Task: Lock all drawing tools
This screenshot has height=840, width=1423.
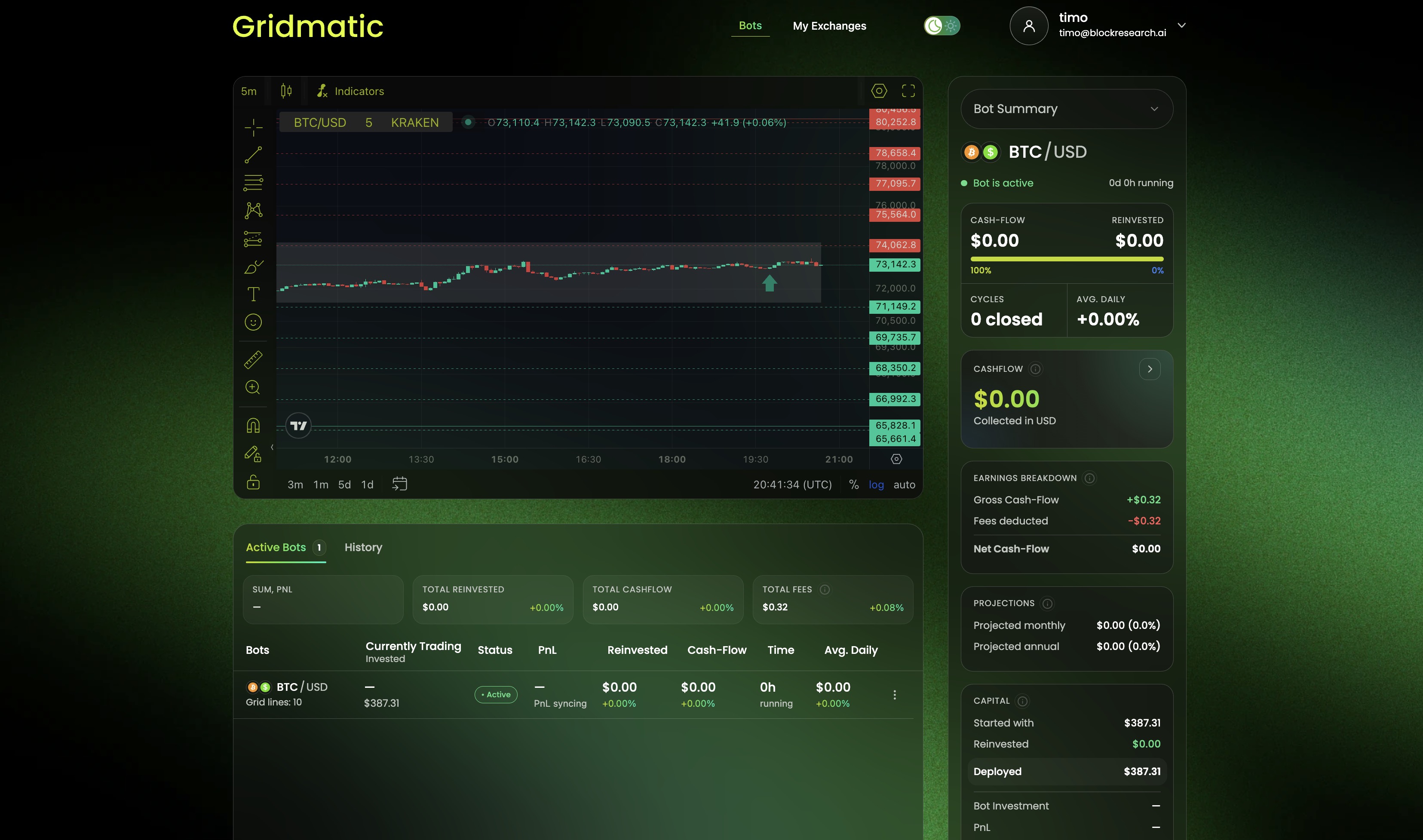Action: pyautogui.click(x=253, y=482)
